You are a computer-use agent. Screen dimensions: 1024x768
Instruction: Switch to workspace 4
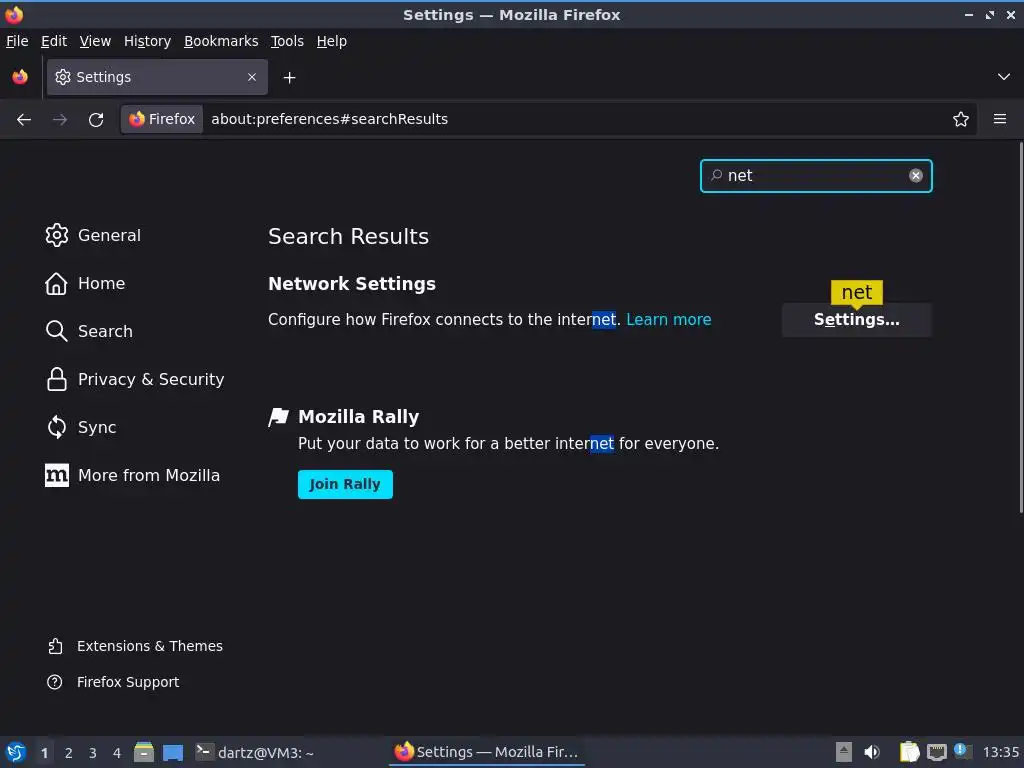click(117, 753)
